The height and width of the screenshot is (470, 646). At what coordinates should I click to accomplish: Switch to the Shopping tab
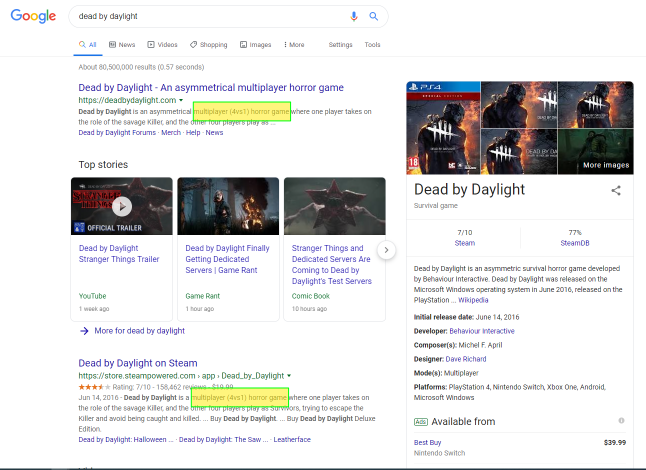pos(208,44)
